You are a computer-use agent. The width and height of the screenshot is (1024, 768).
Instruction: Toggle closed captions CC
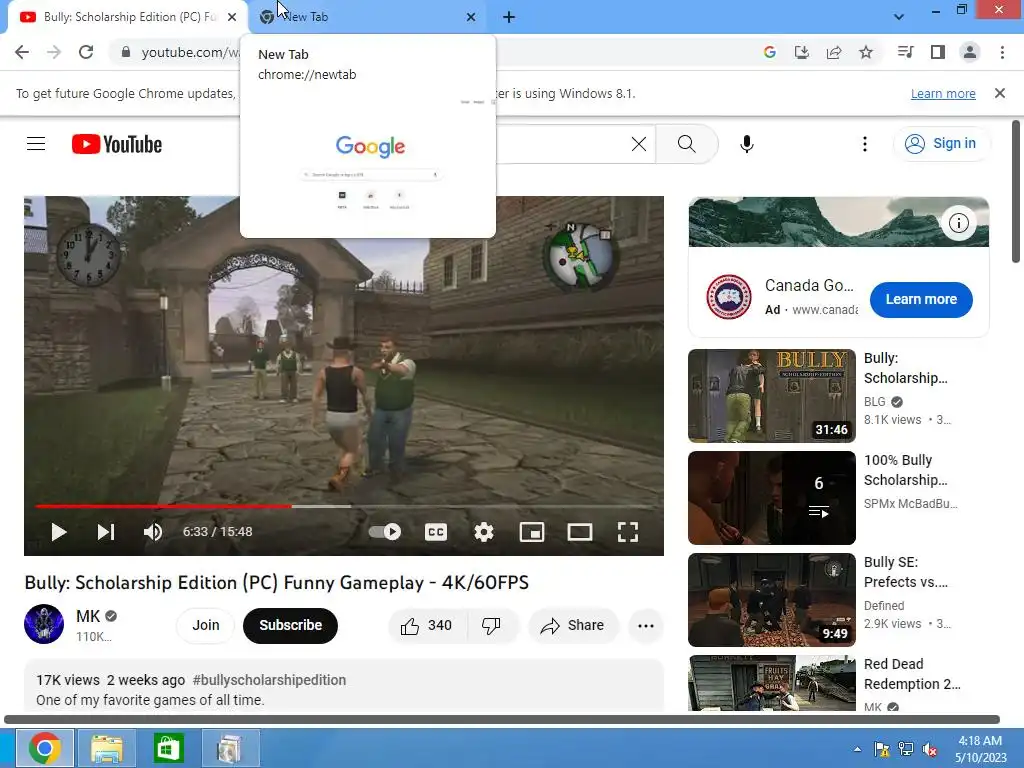(x=436, y=532)
